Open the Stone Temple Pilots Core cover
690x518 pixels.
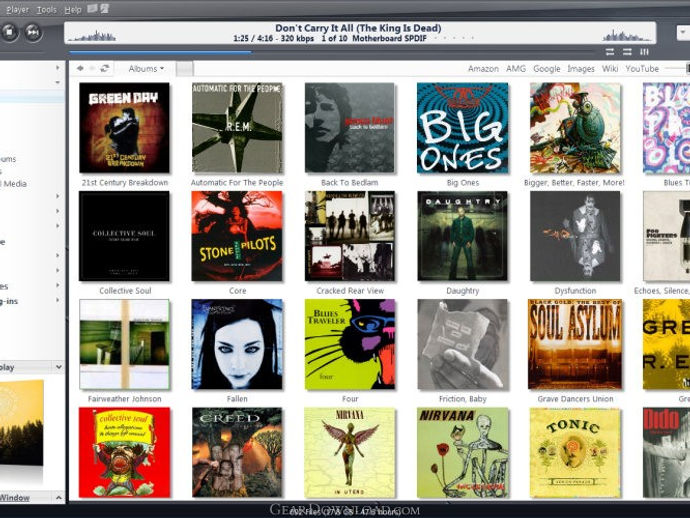(237, 236)
